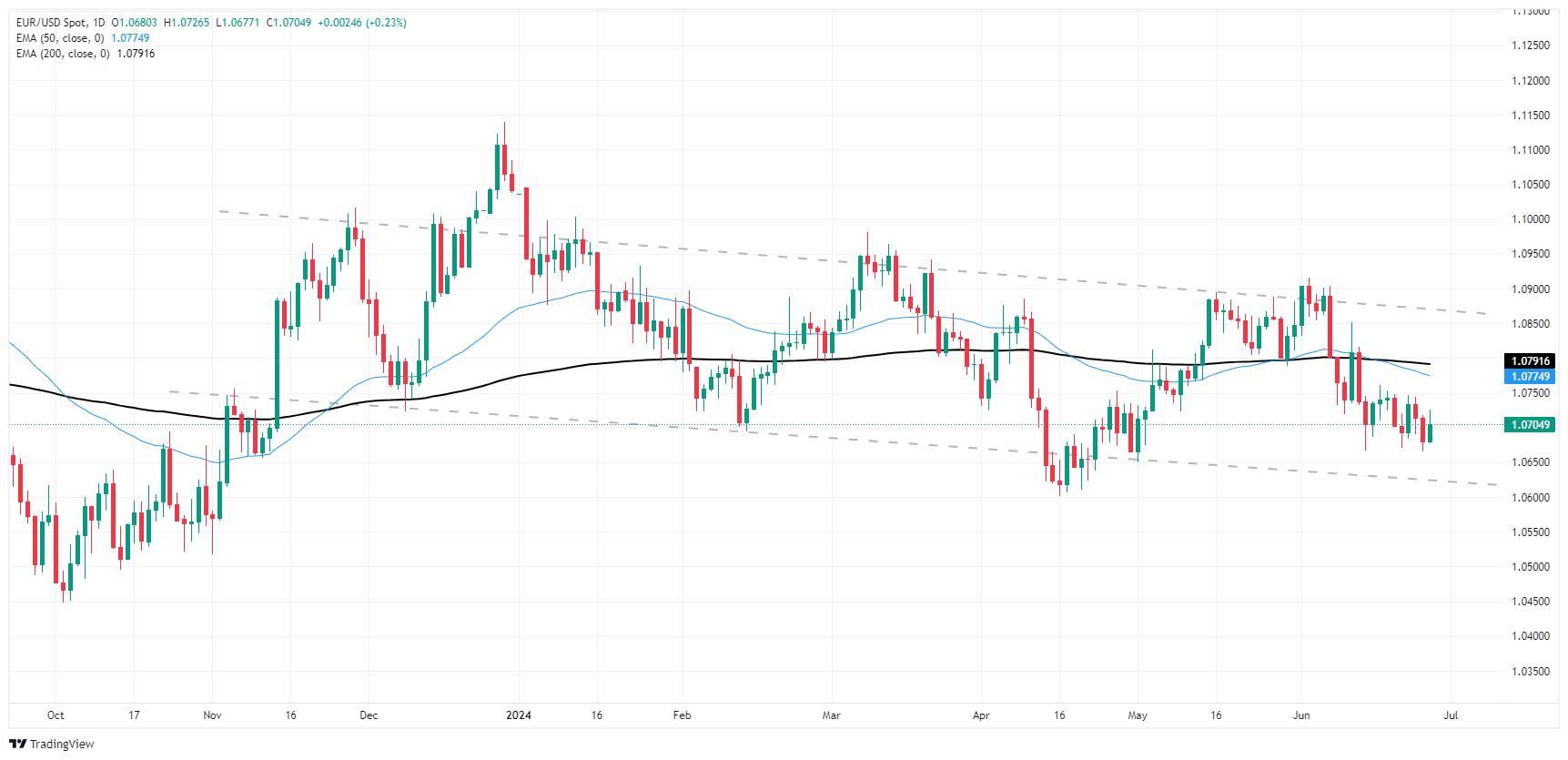1568x760 pixels.
Task: Select the EMA 50 indicator legend
Action: [60, 38]
